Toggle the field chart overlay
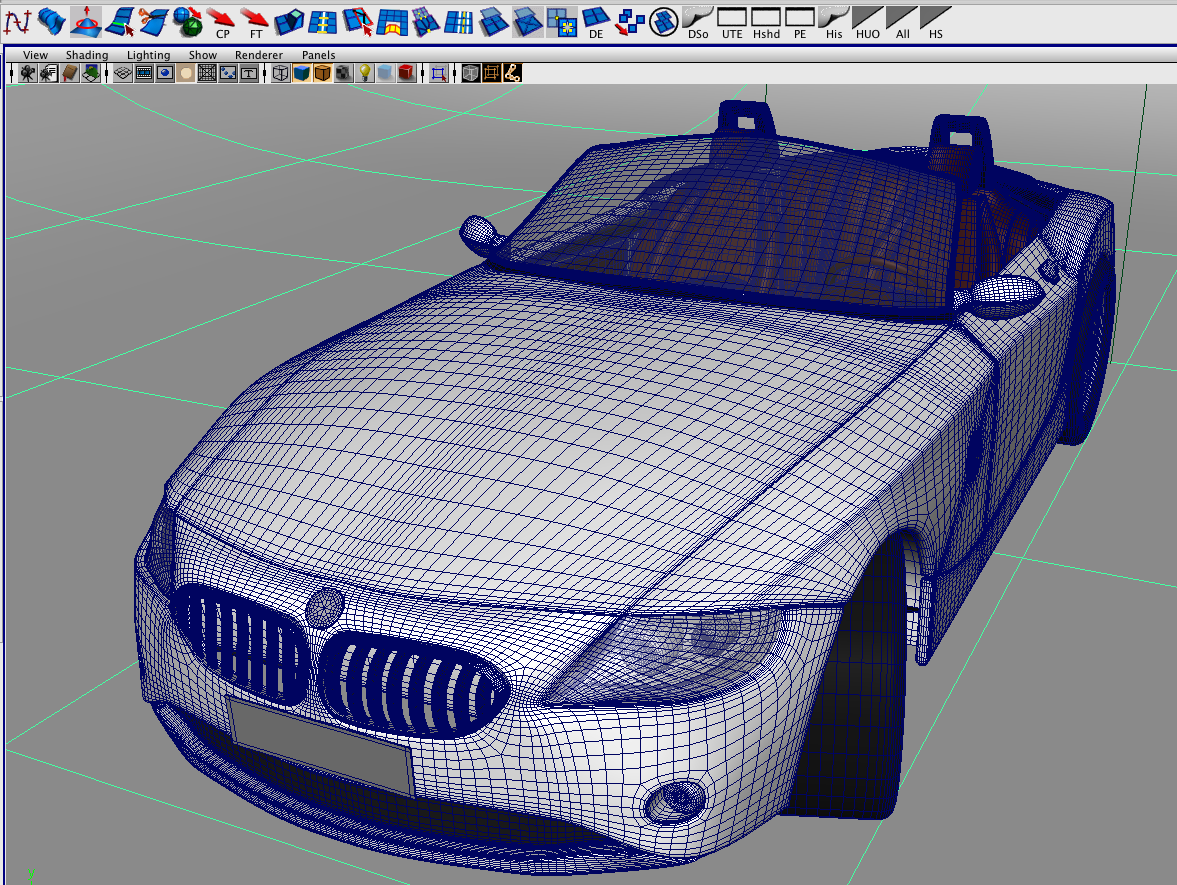The height and width of the screenshot is (885, 1177). 207,73
